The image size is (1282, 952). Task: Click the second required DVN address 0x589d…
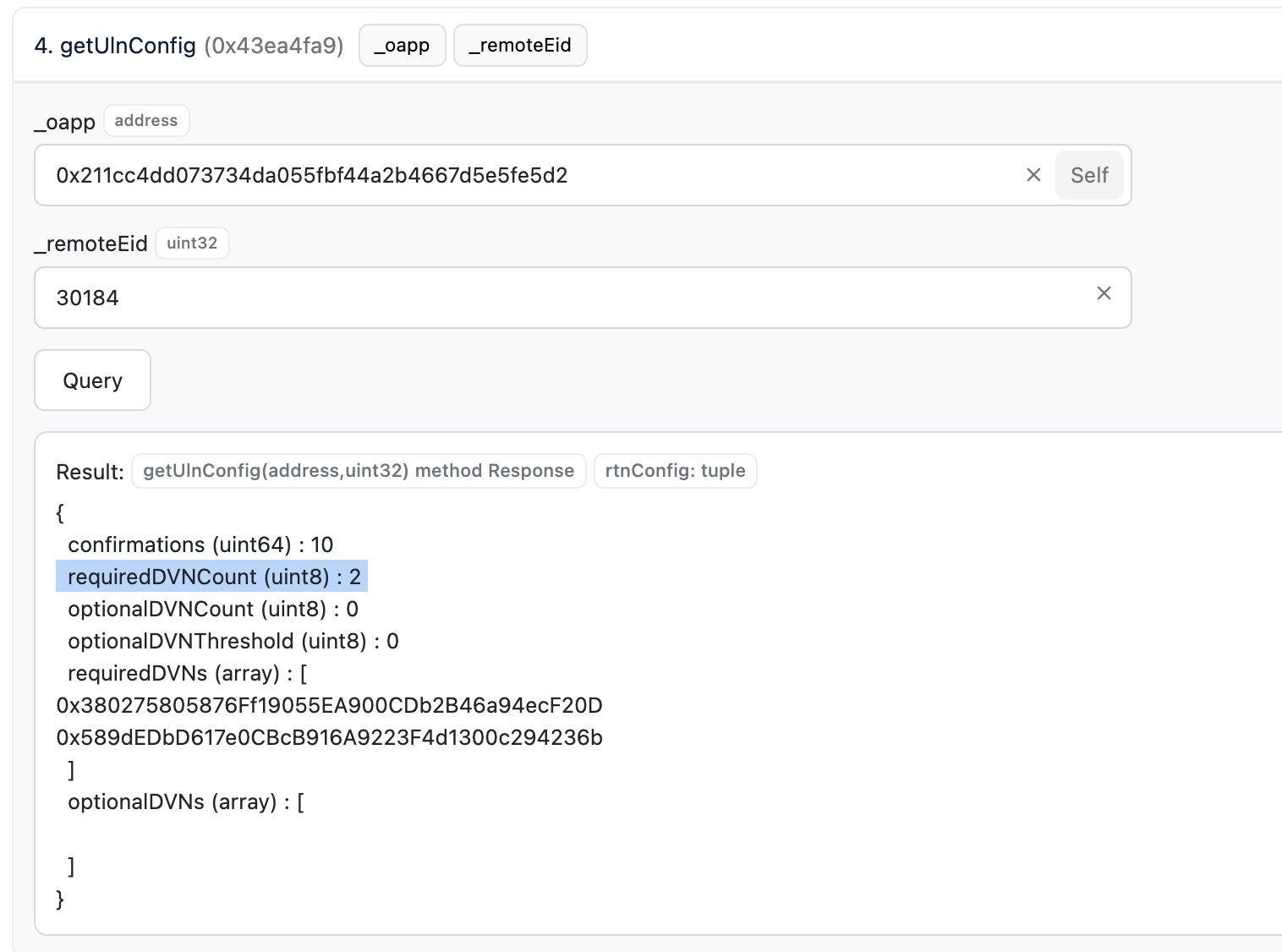(x=329, y=737)
